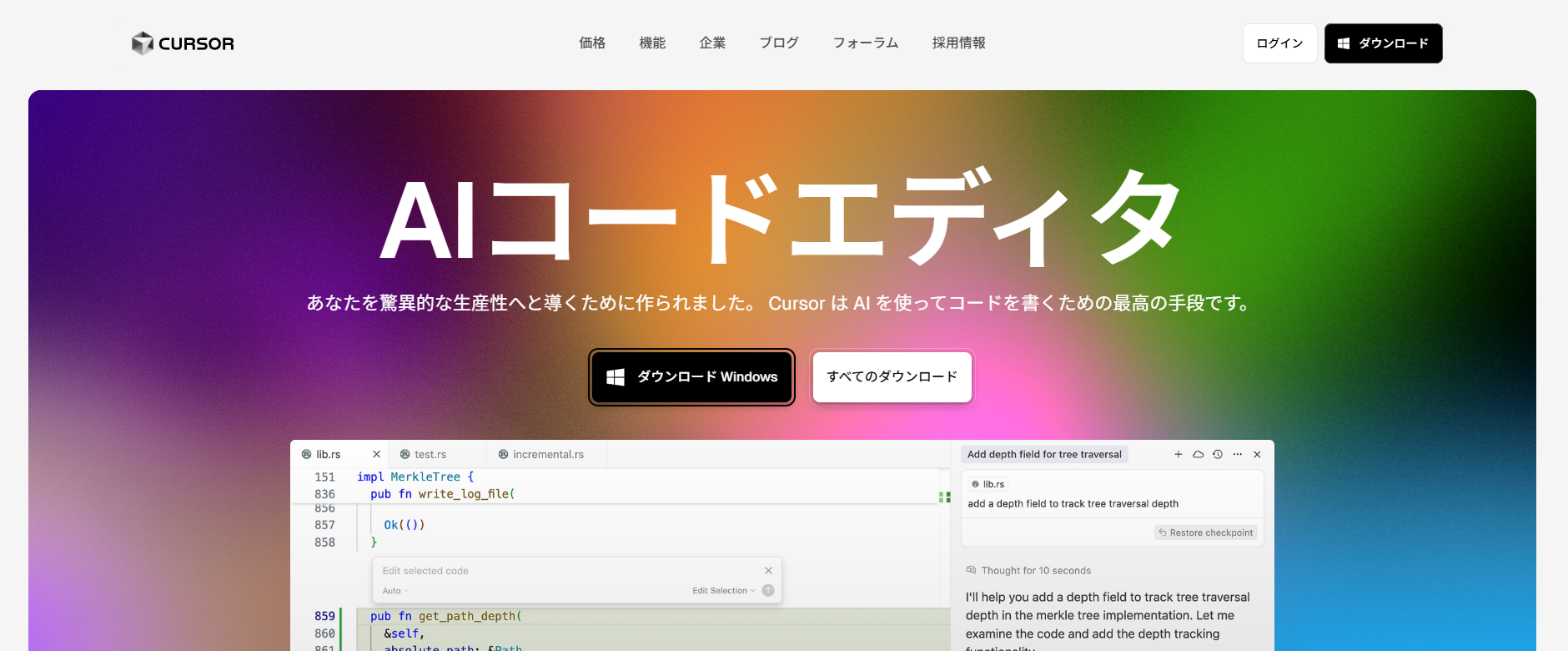Click the ログイン login button

pyautogui.click(x=1280, y=43)
